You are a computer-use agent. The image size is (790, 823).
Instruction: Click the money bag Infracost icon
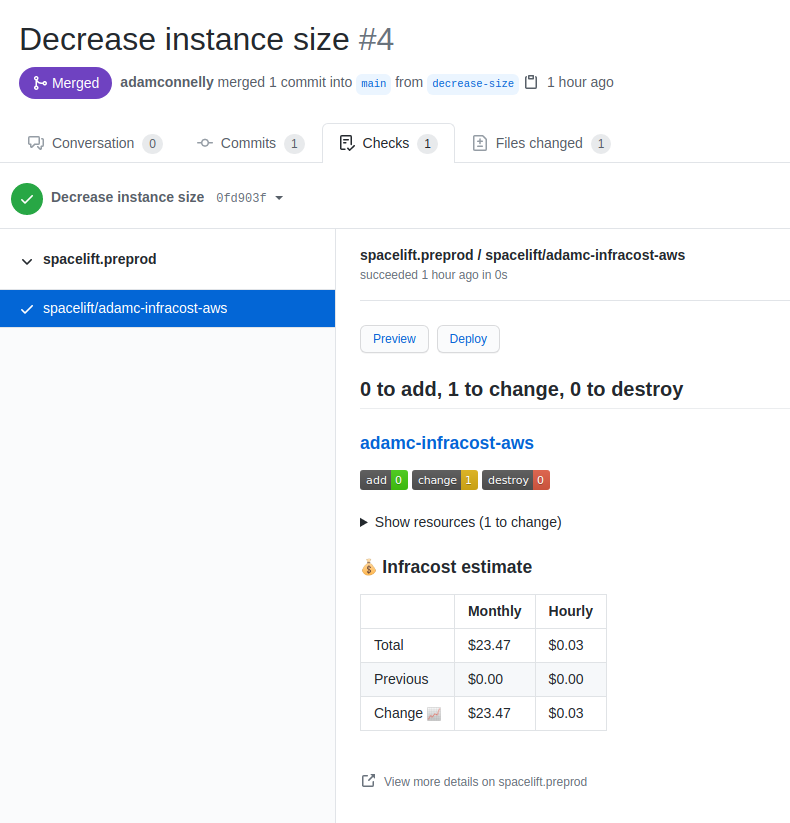pos(369,568)
